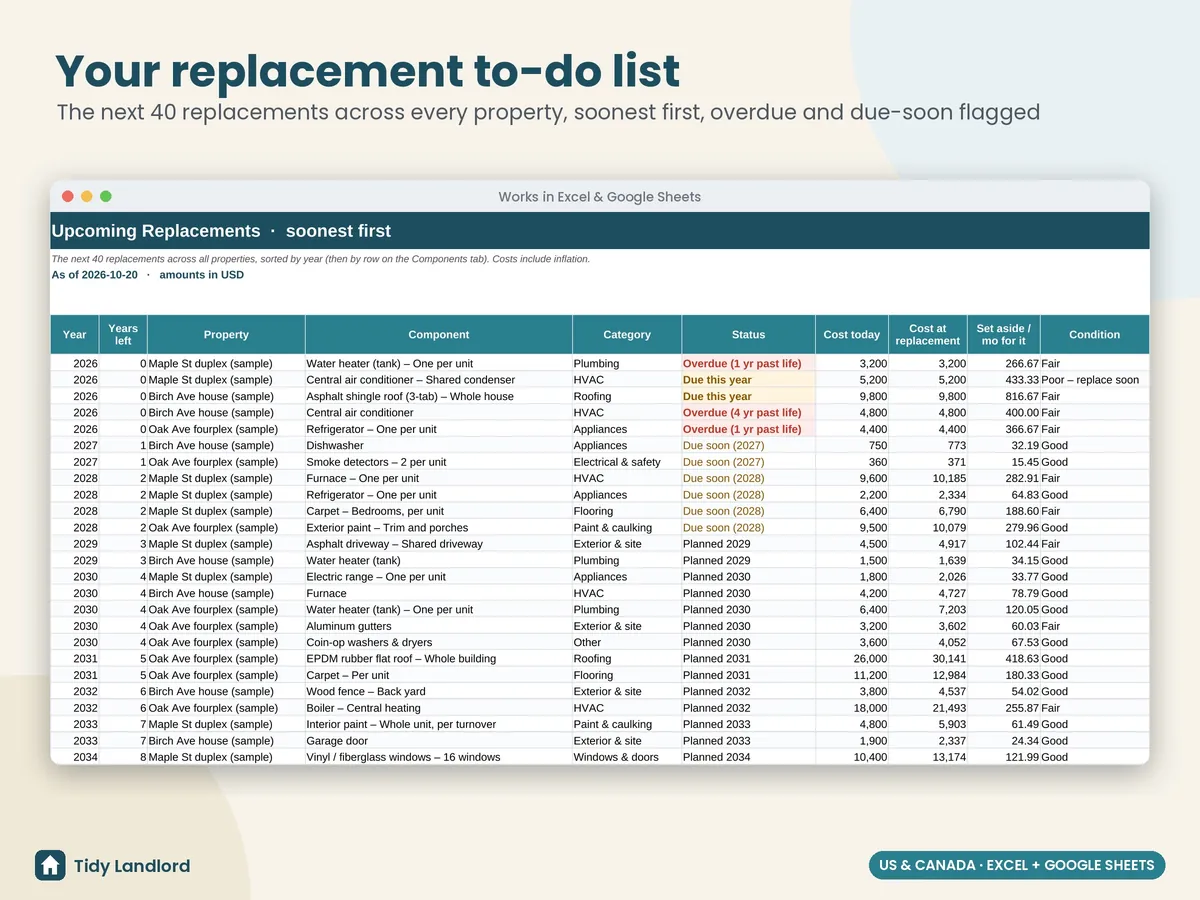Select the Cost today column header

coord(852,335)
